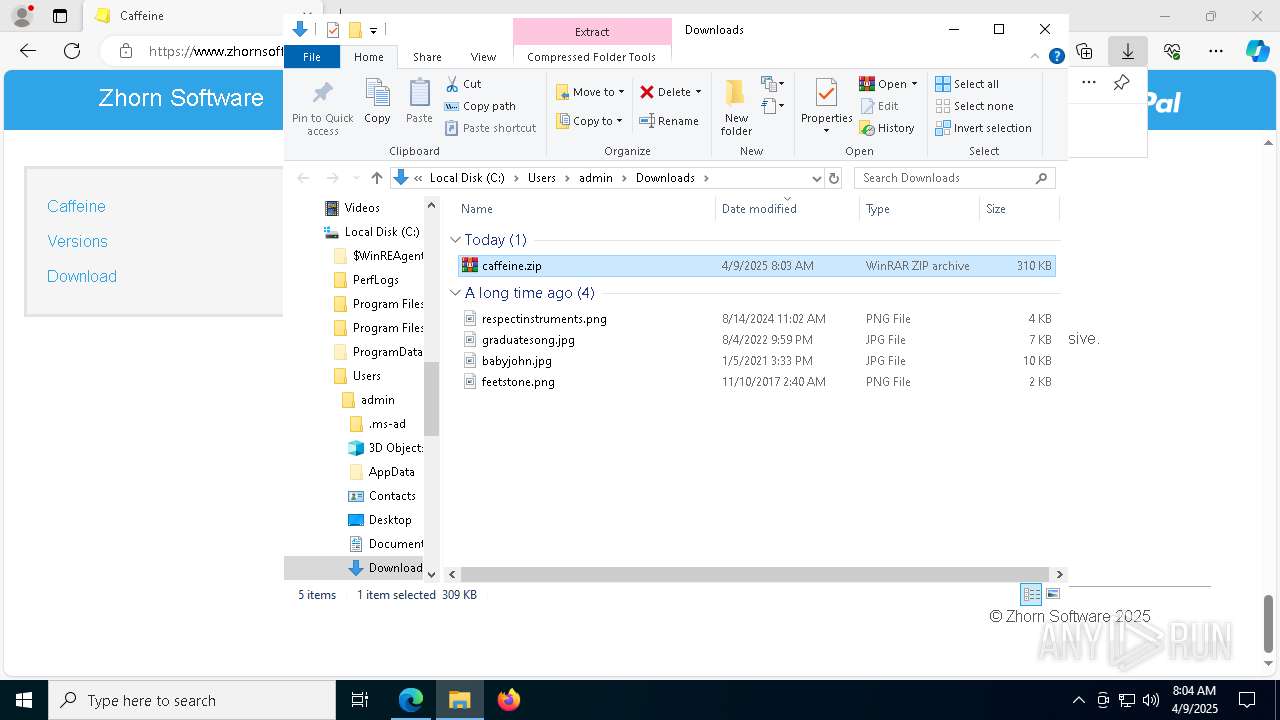Click Select all in ribbon
Image resolution: width=1280 pixels, height=720 pixels.
coord(967,84)
